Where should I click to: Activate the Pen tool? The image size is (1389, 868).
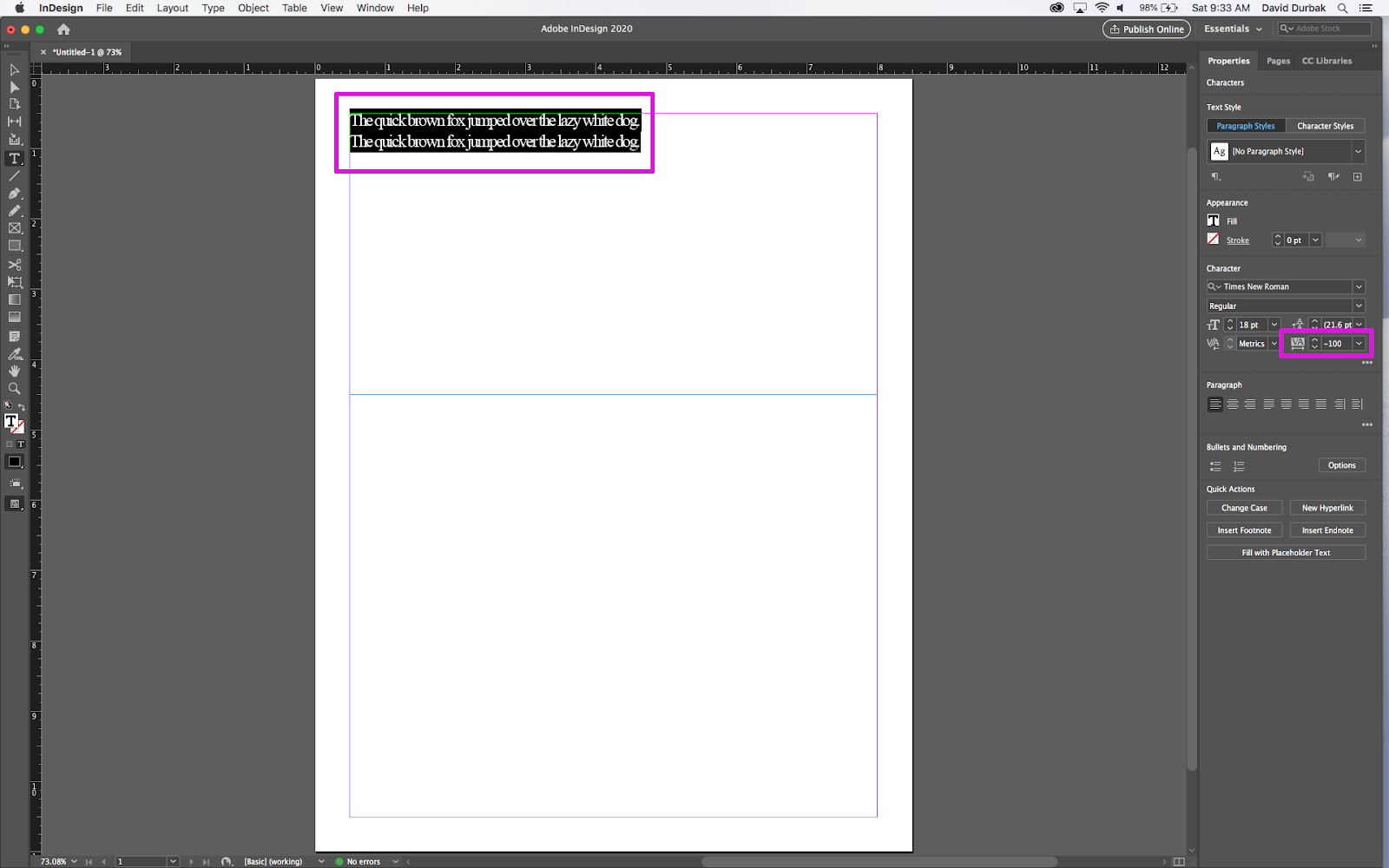click(x=14, y=193)
